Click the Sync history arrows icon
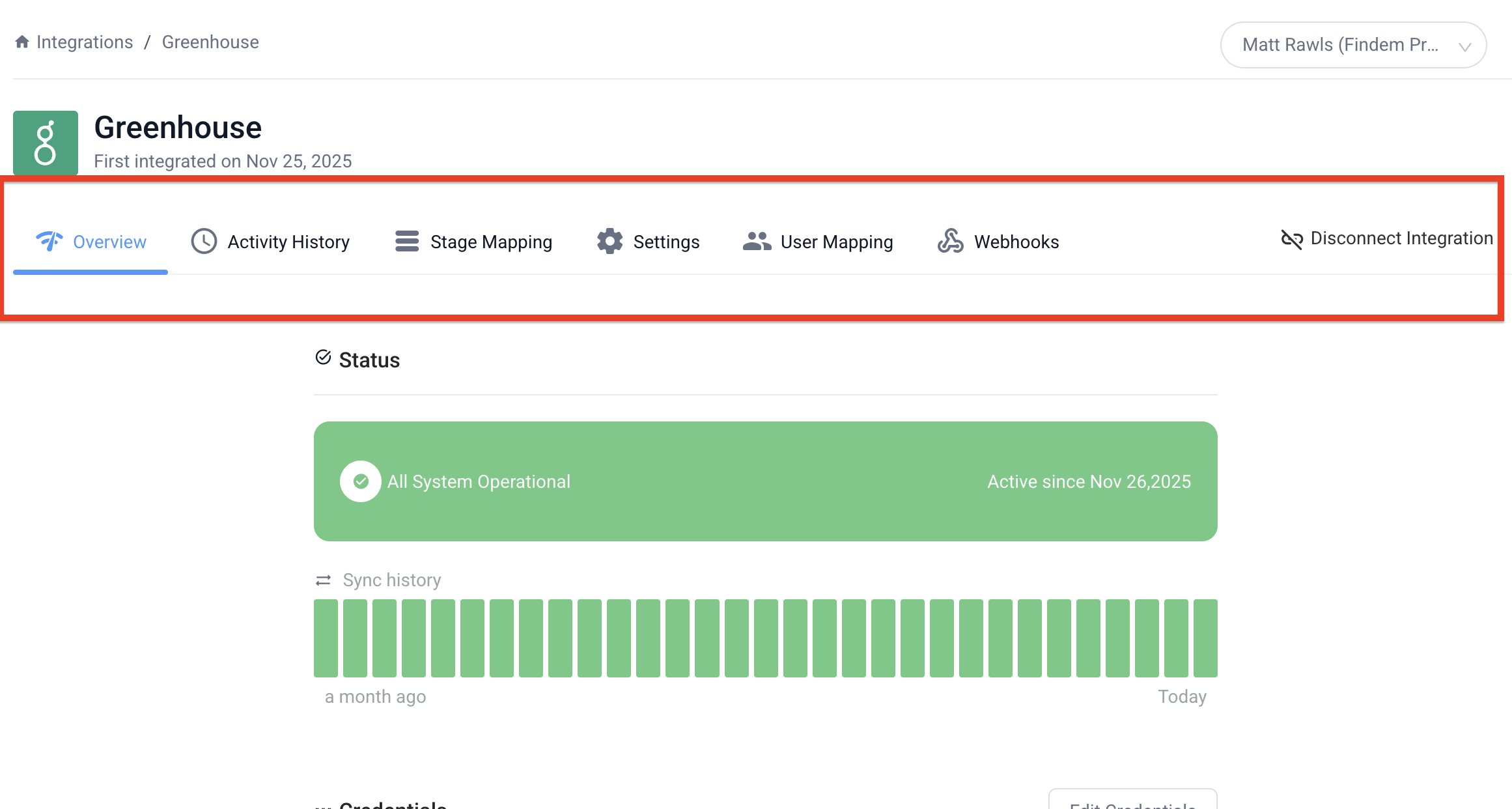Screen dimensions: 1512x809 coord(324,580)
